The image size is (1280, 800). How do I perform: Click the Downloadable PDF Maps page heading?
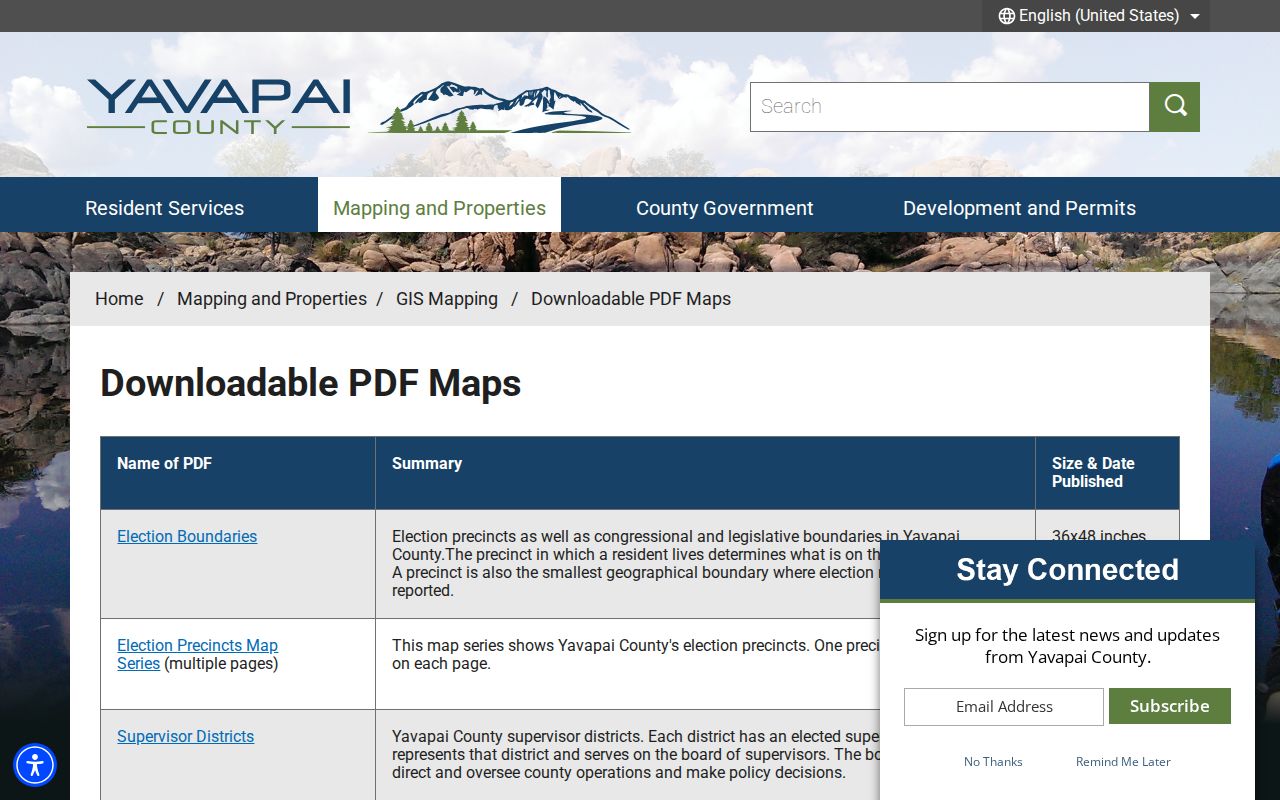[311, 384]
